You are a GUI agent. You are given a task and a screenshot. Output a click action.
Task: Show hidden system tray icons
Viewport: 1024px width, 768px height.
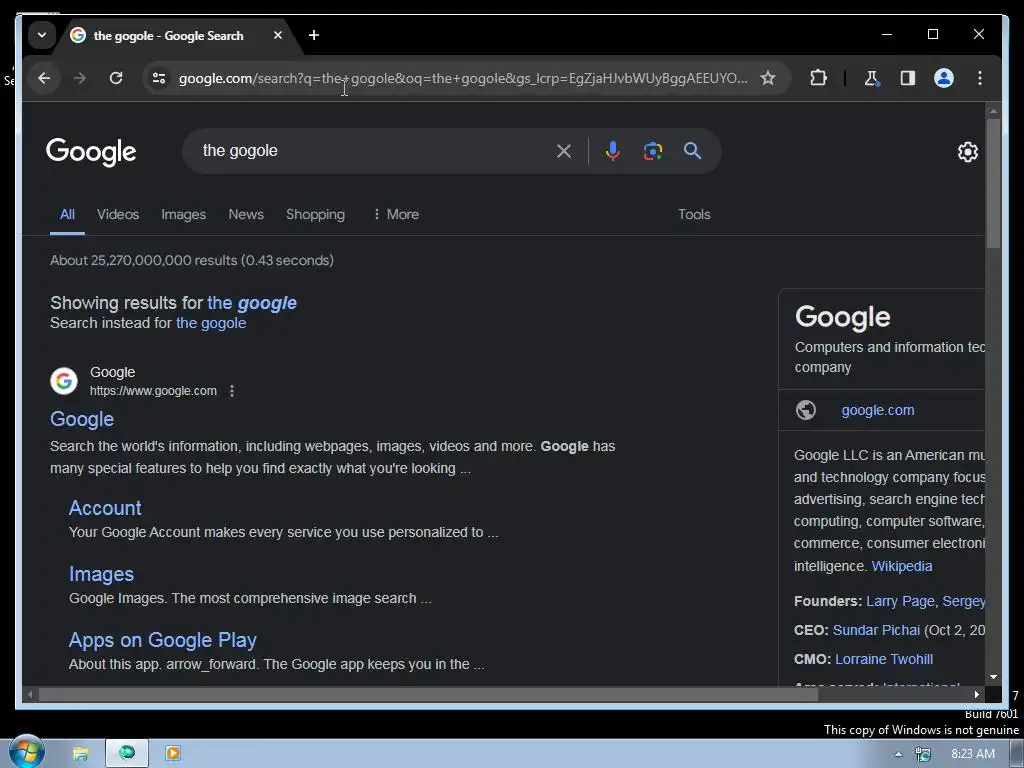[898, 754]
